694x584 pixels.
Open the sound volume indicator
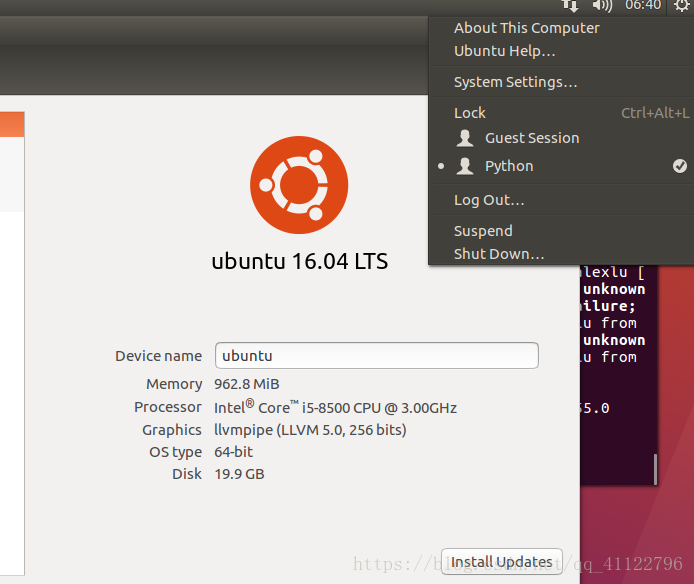[602, 6]
